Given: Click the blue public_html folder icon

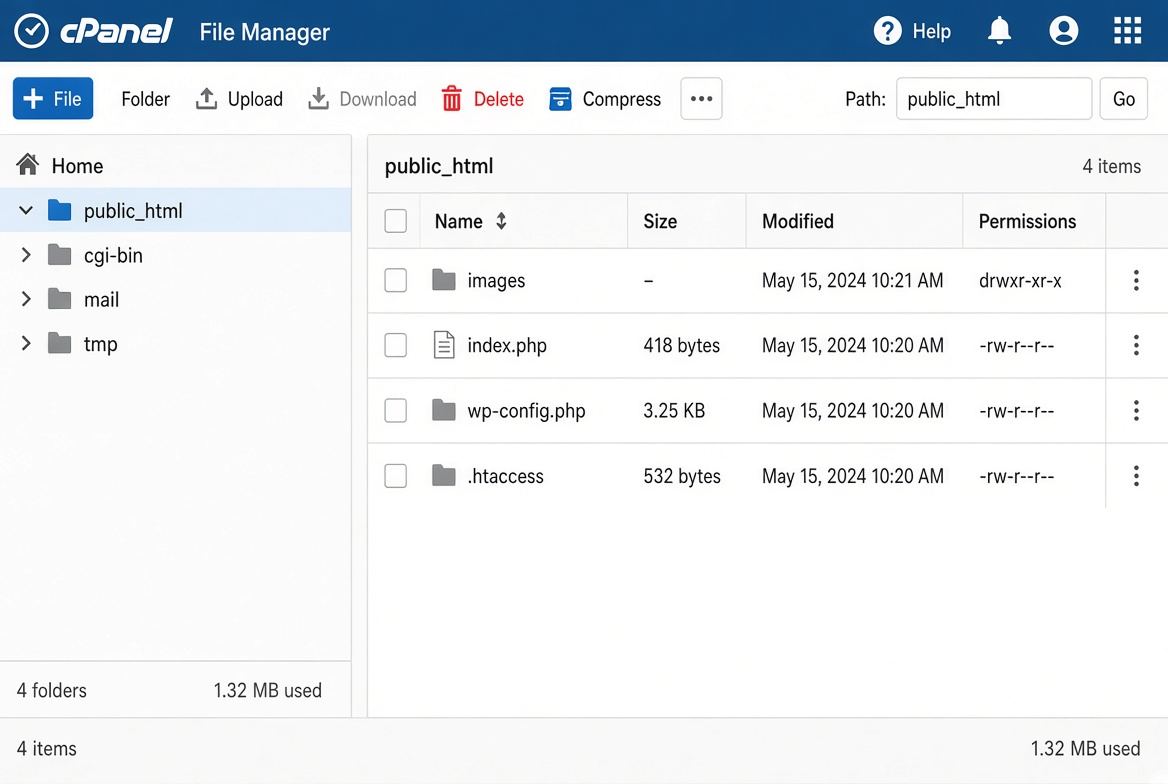Looking at the screenshot, I should point(60,210).
